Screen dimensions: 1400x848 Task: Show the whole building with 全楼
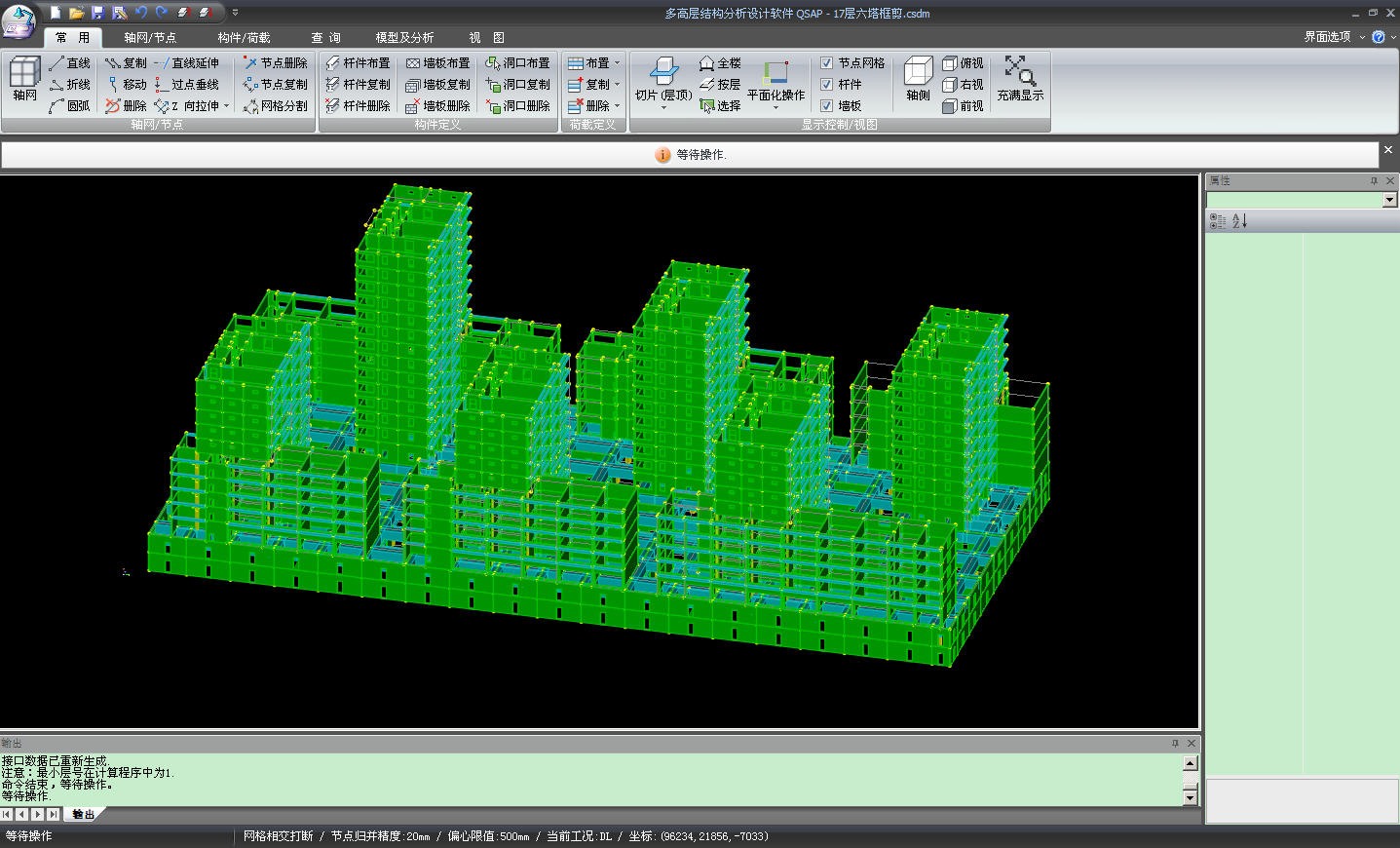[719, 63]
